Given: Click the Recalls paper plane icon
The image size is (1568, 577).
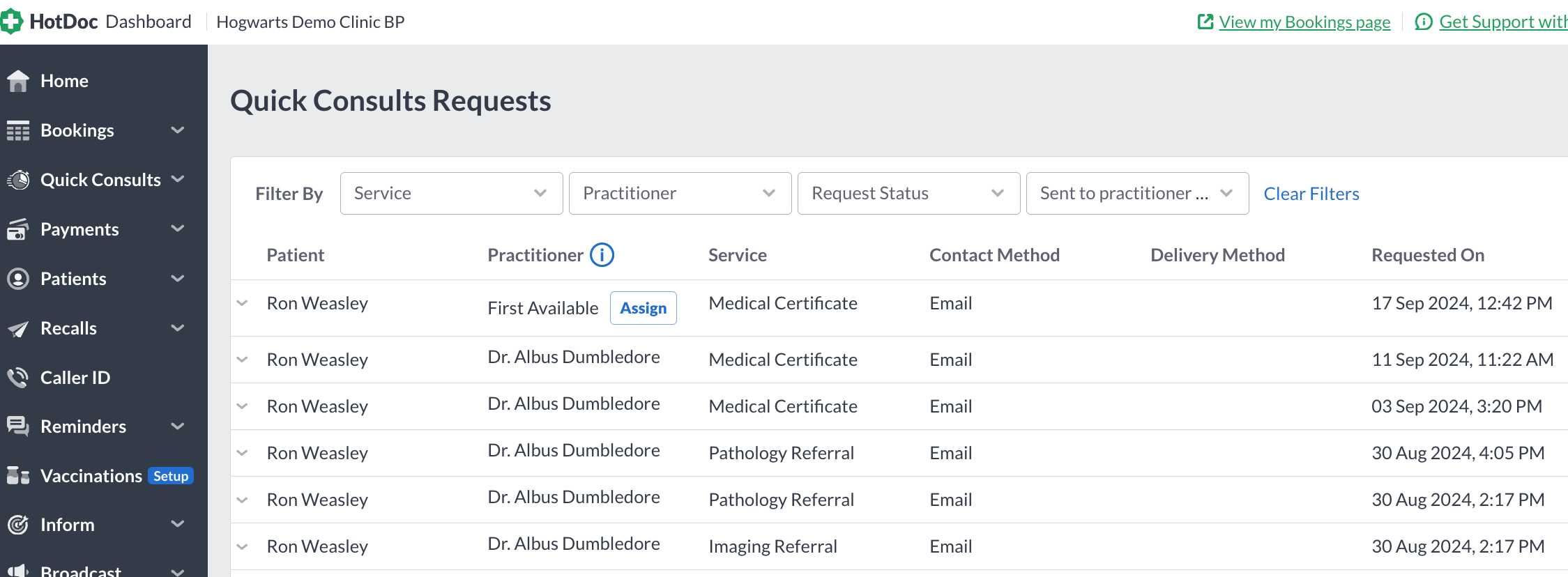Looking at the screenshot, I should click(18, 328).
